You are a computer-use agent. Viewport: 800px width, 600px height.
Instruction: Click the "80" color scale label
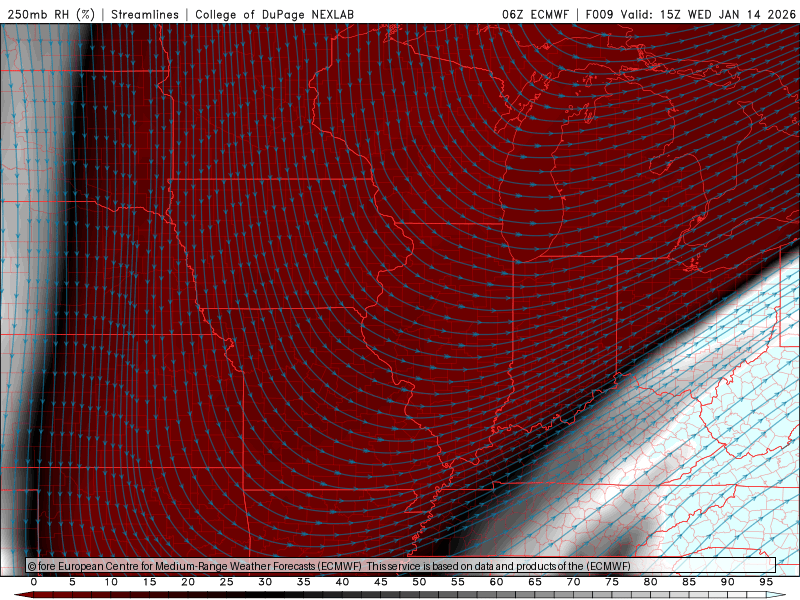pos(651,582)
